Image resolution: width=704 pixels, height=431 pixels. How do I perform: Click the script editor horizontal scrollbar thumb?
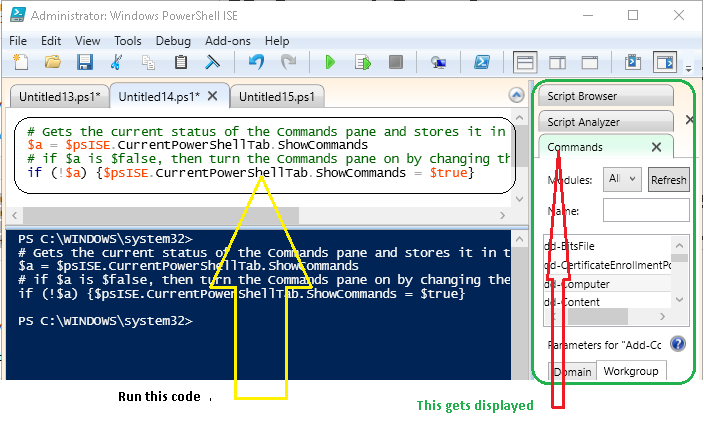click(x=161, y=216)
